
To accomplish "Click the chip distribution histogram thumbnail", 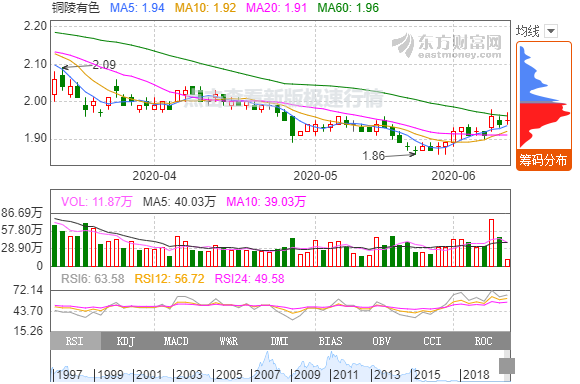I will [x=544, y=97].
